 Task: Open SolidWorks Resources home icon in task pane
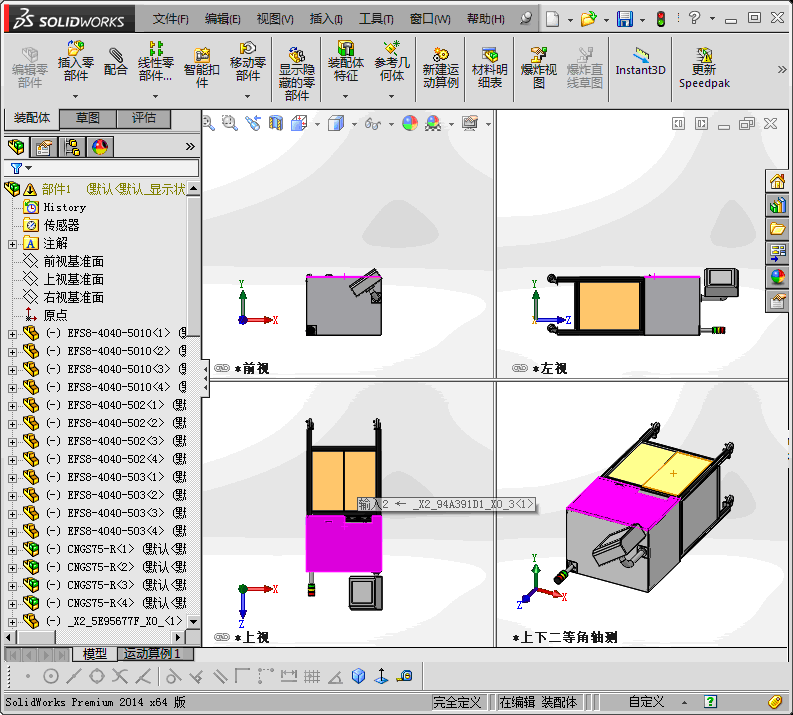pos(777,181)
